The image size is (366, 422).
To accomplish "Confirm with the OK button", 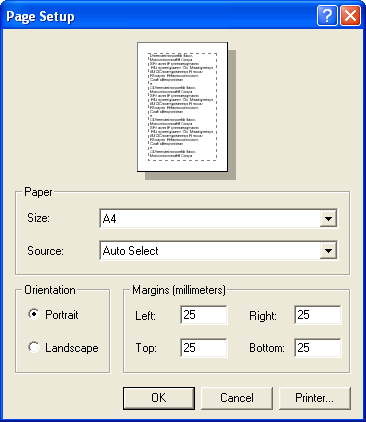I will pos(159,398).
